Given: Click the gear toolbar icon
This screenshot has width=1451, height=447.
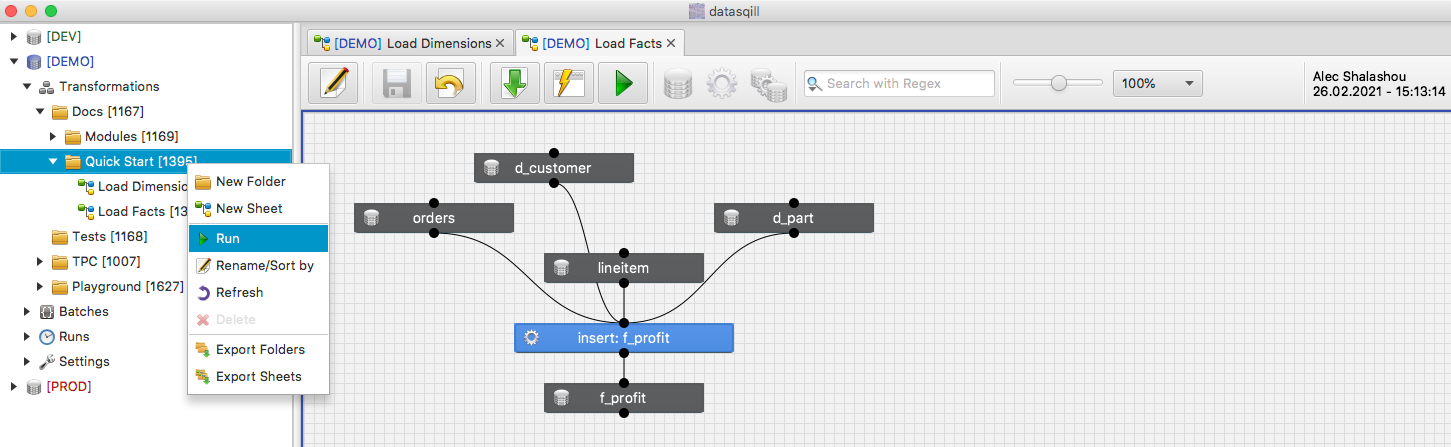Looking at the screenshot, I should pyautogui.click(x=721, y=84).
